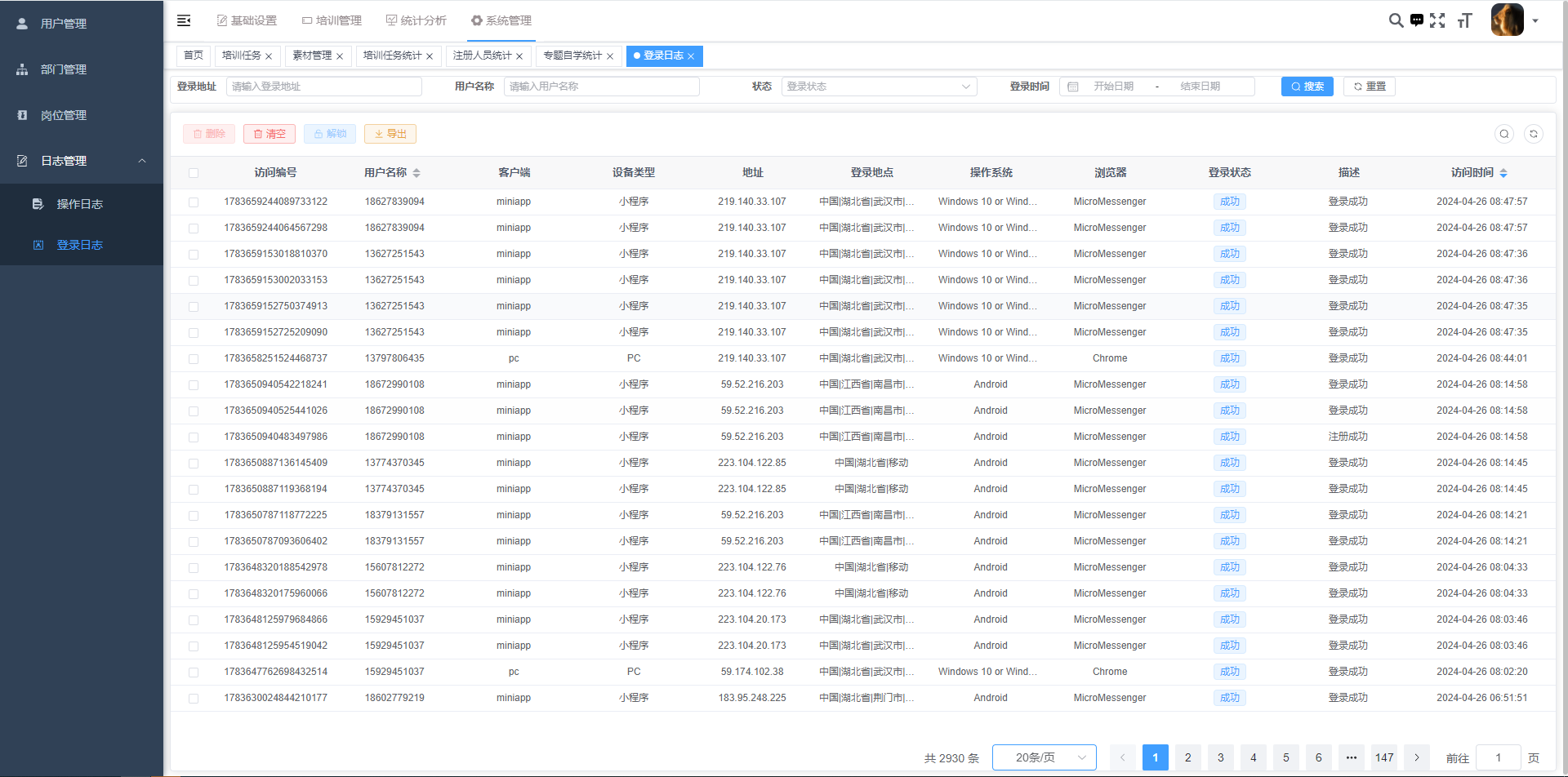Screen dimensions: 1568x777
Task: Check the row 1783630024844210177
Action: 194,699
